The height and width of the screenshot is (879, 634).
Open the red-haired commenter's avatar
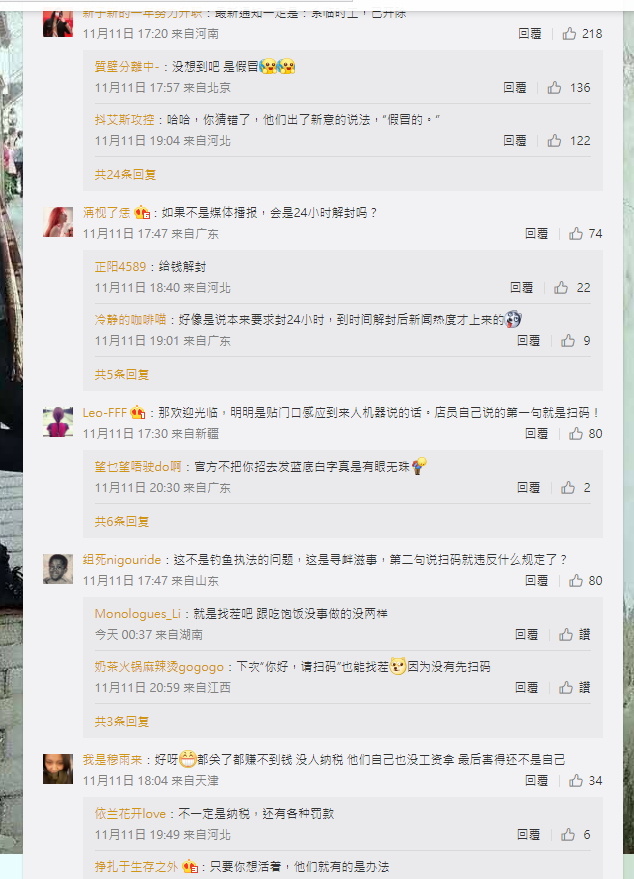(x=58, y=222)
